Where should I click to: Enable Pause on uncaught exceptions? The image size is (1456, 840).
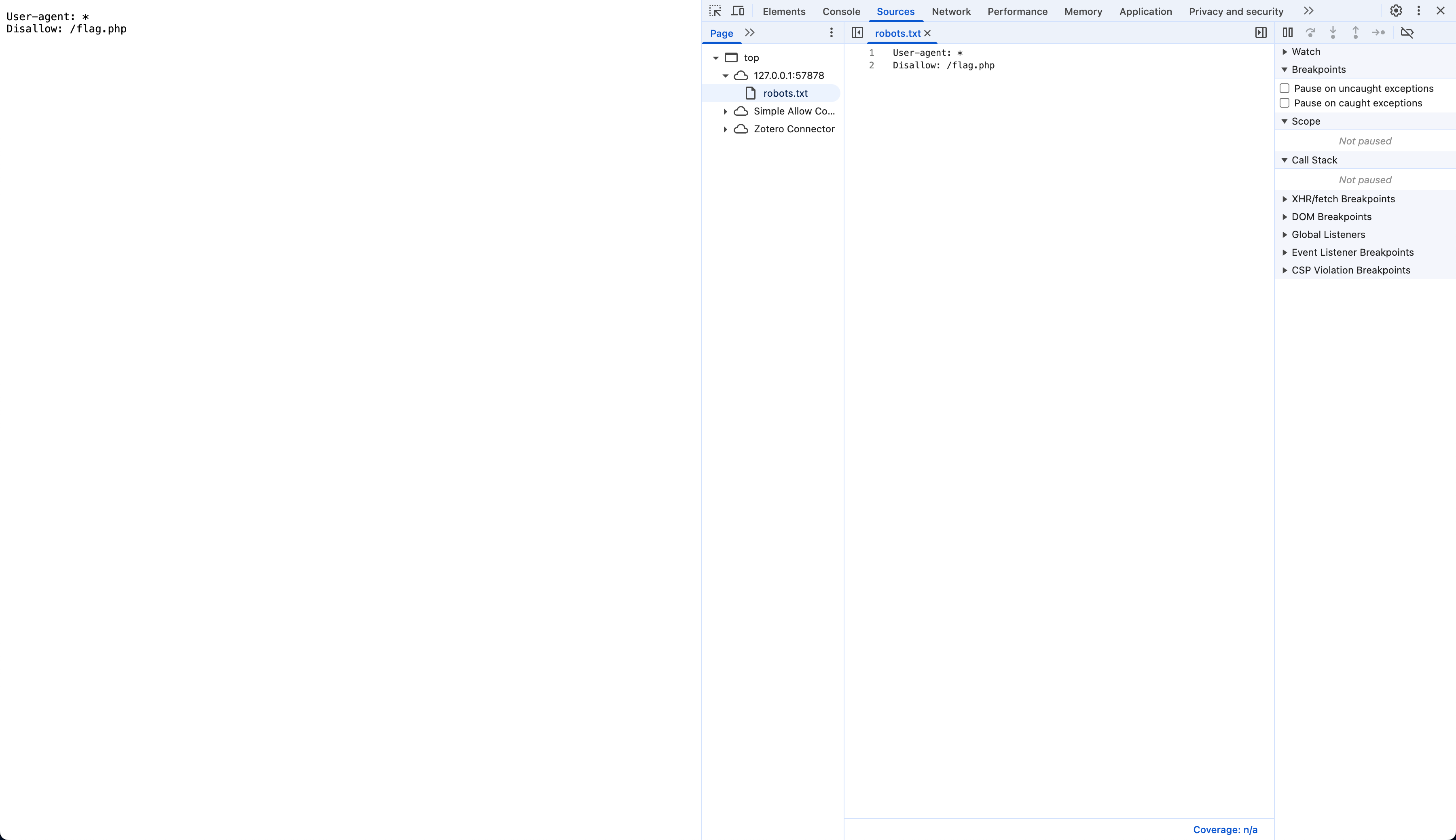point(1285,88)
